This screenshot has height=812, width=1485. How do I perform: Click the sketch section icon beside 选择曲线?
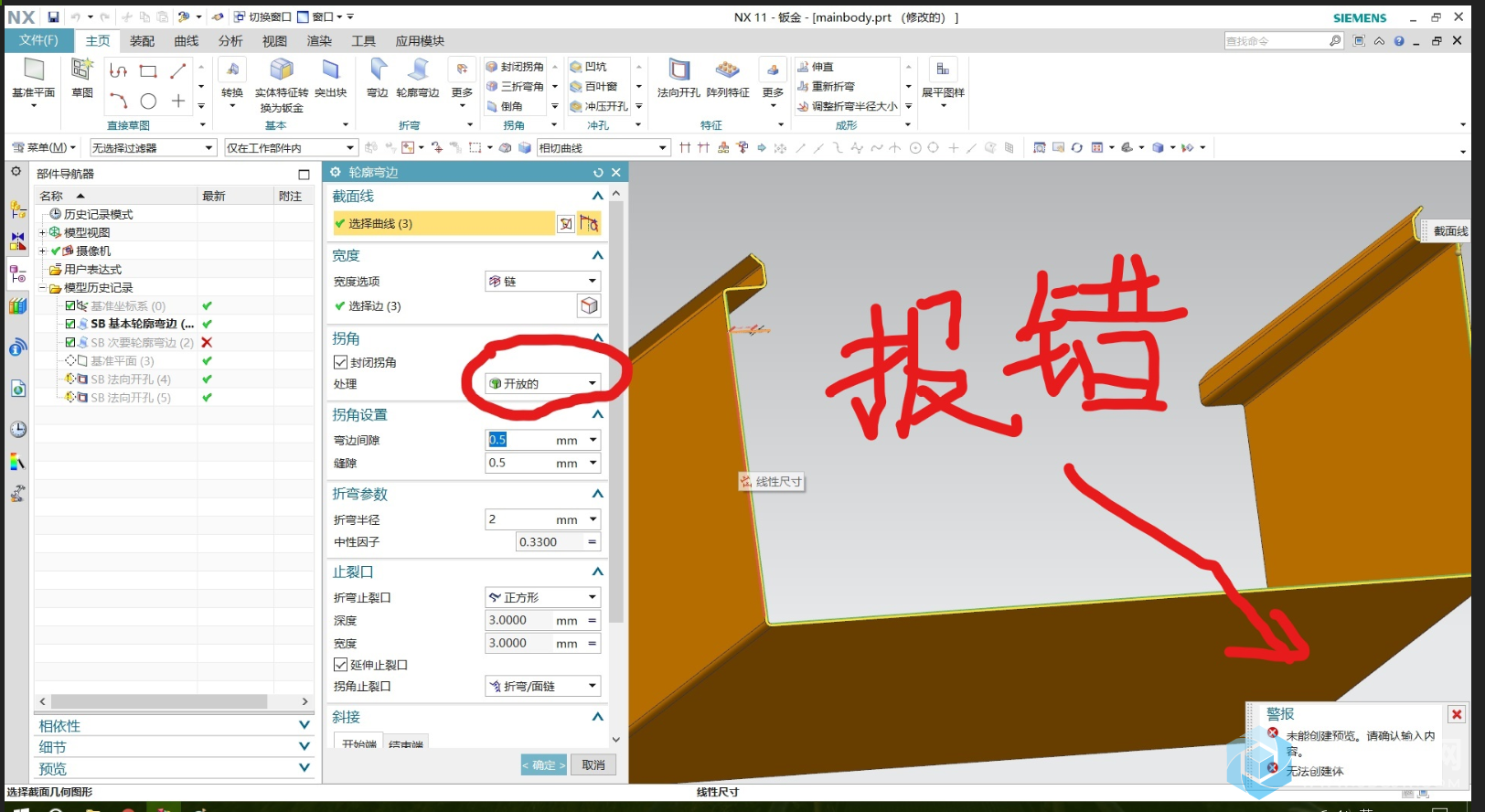pyautogui.click(x=566, y=223)
